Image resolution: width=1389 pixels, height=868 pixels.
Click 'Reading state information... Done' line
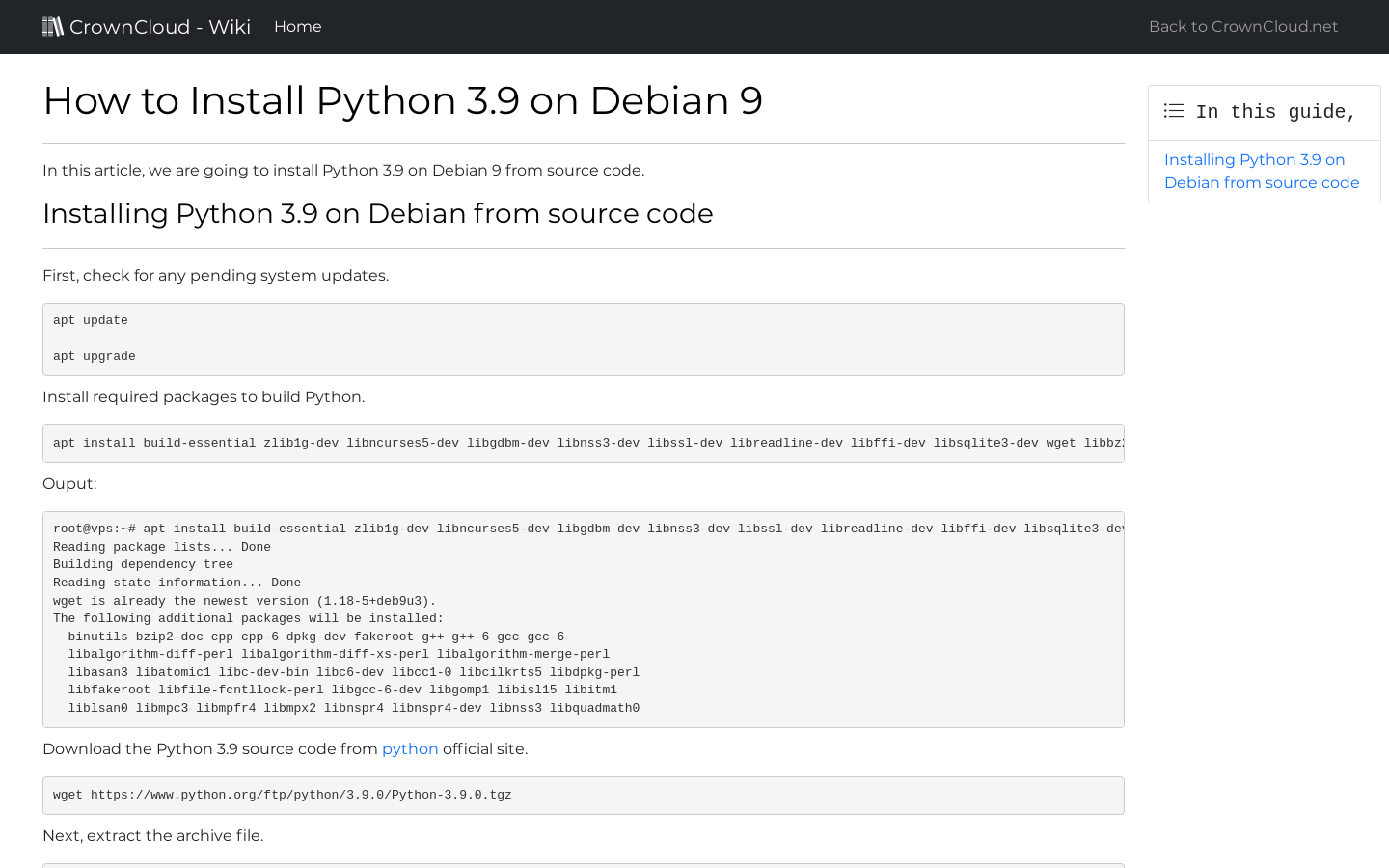click(177, 583)
